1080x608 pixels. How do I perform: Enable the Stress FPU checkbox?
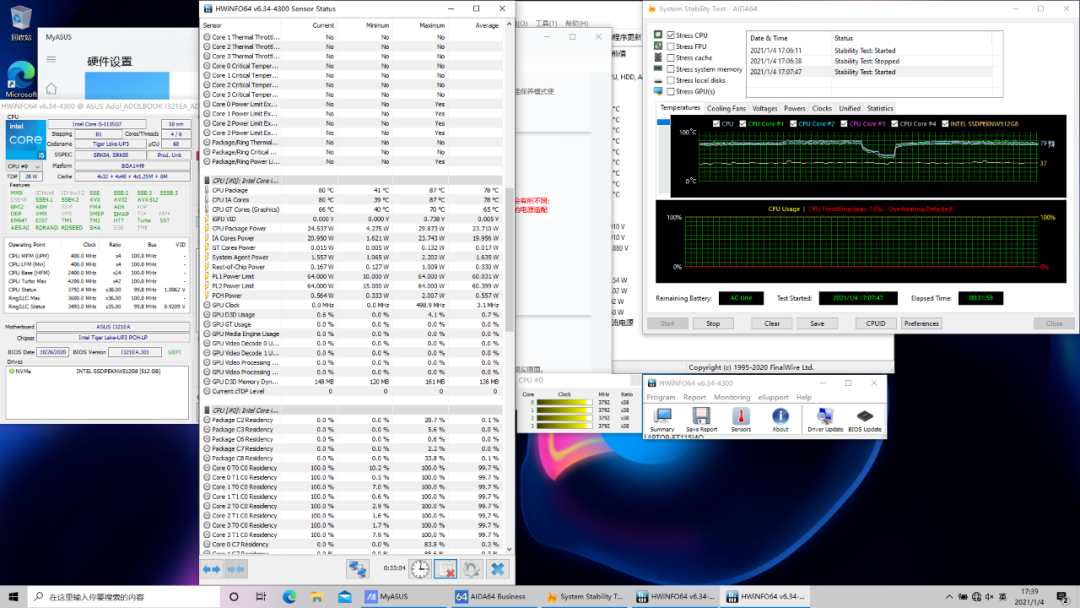pos(671,46)
